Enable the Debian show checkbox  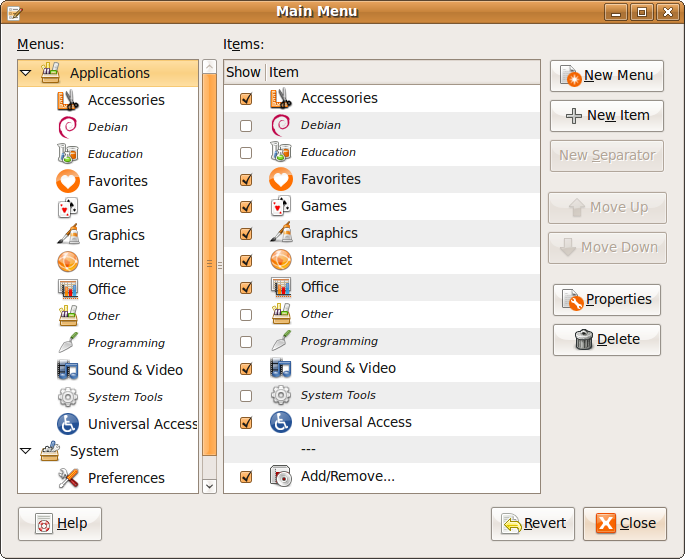(x=245, y=126)
